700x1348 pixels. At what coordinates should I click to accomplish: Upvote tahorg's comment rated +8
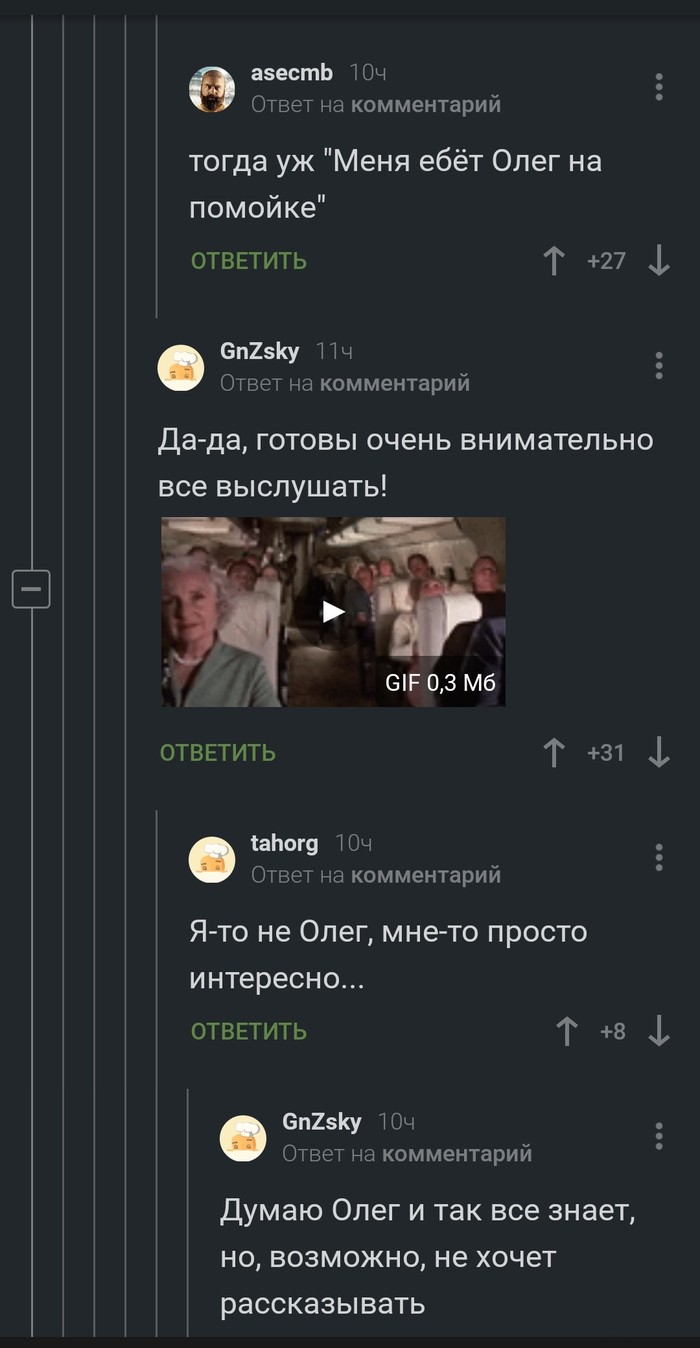point(567,1031)
